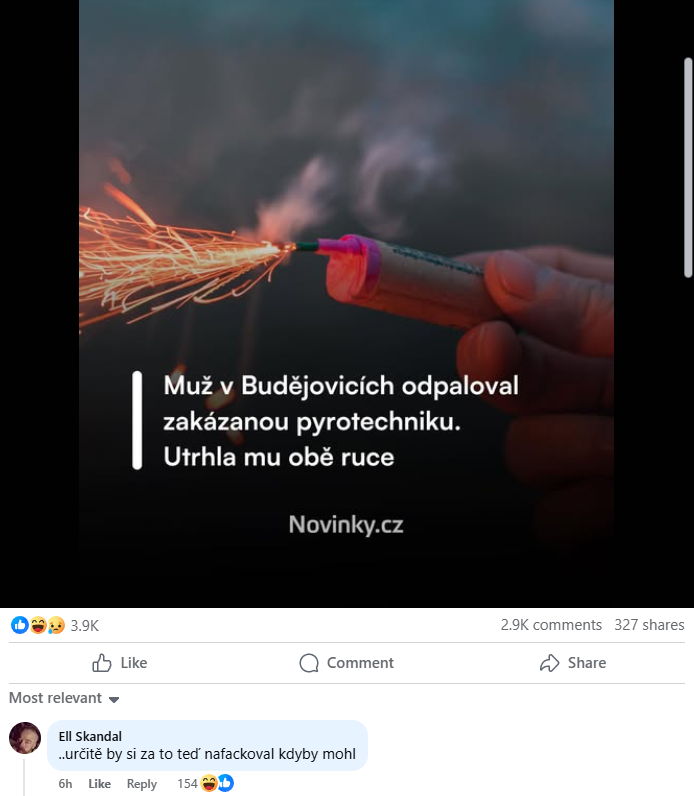Open the Ell Skandal profile name link
This screenshot has height=796, width=694.
(x=90, y=736)
